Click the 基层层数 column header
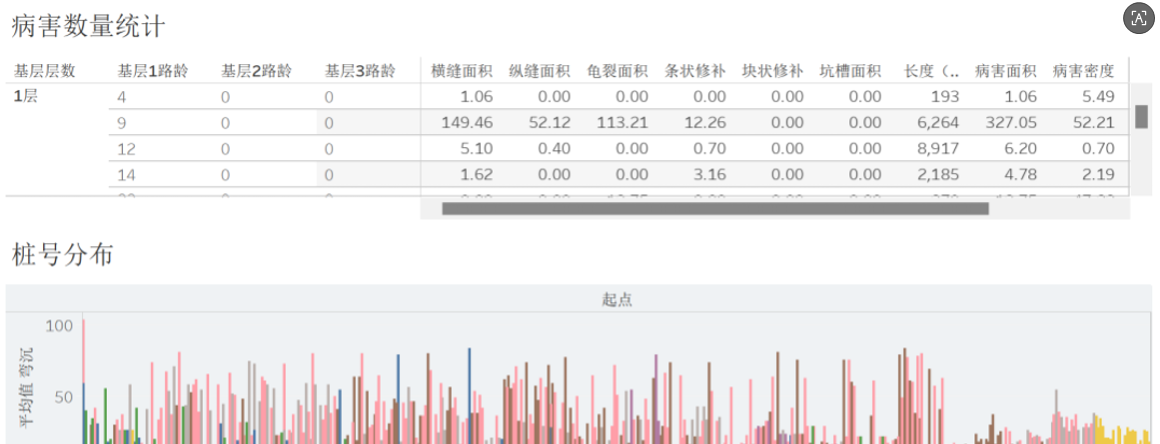 point(44,71)
